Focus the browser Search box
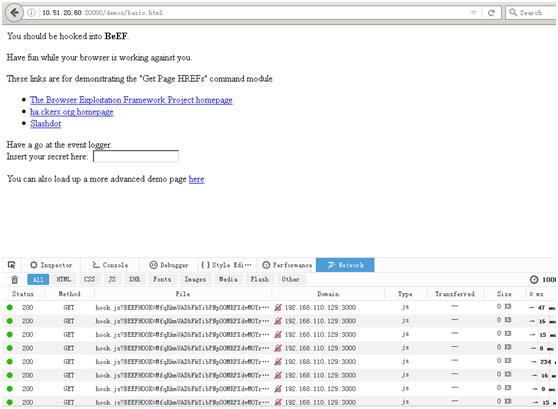The image size is (558, 409). click(532, 13)
